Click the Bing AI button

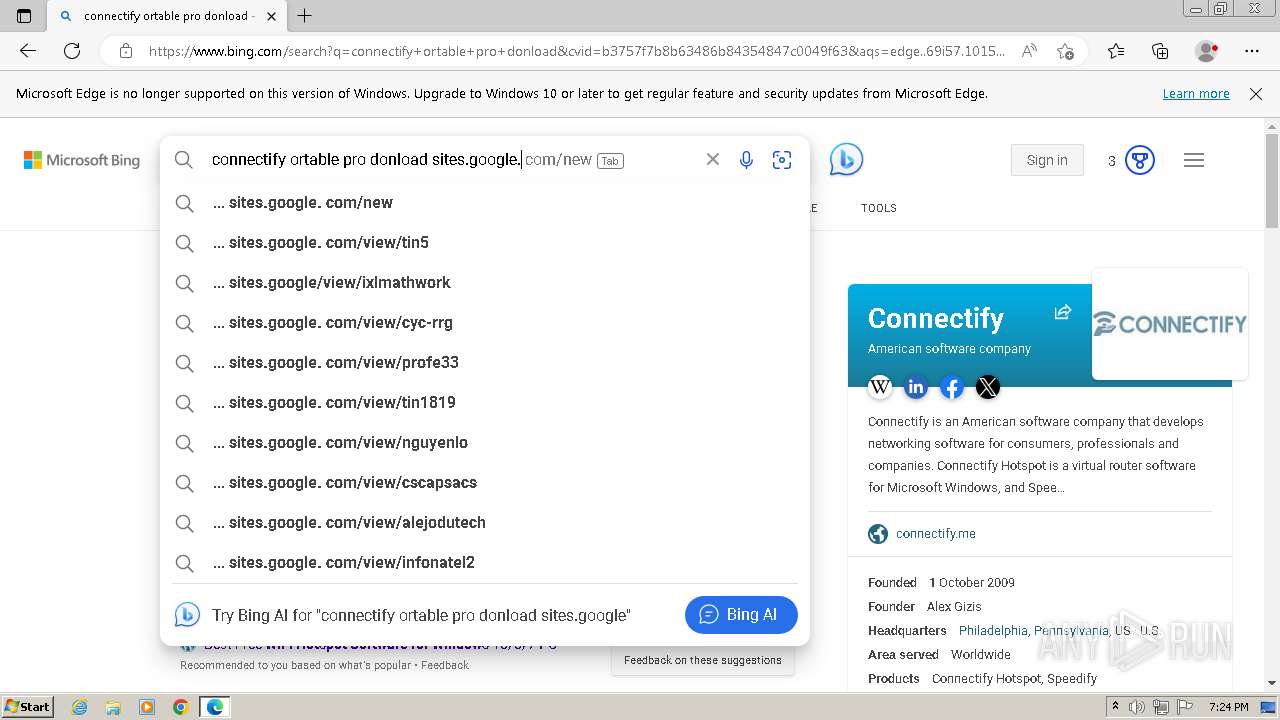pos(741,614)
